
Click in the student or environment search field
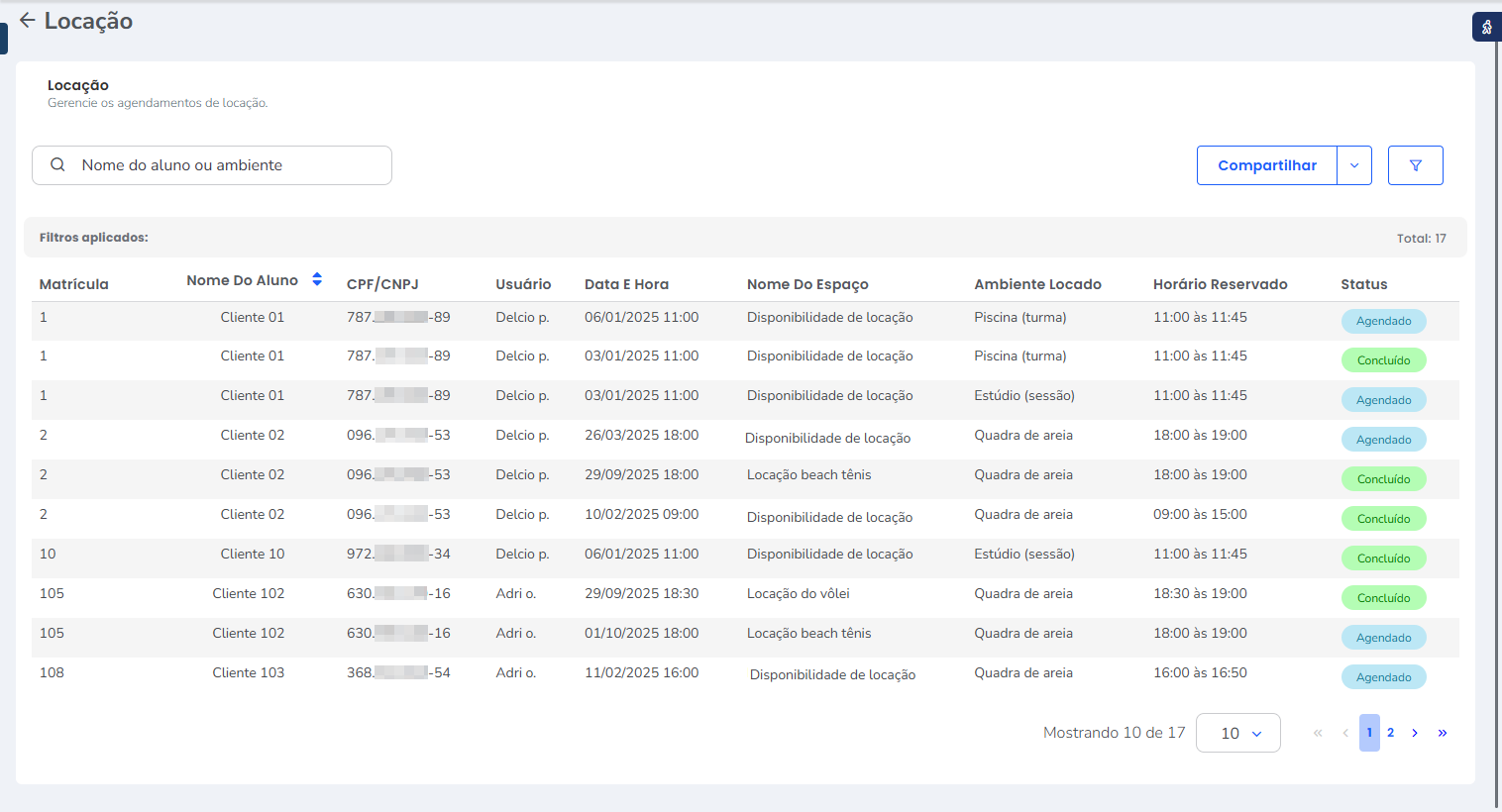click(x=228, y=165)
